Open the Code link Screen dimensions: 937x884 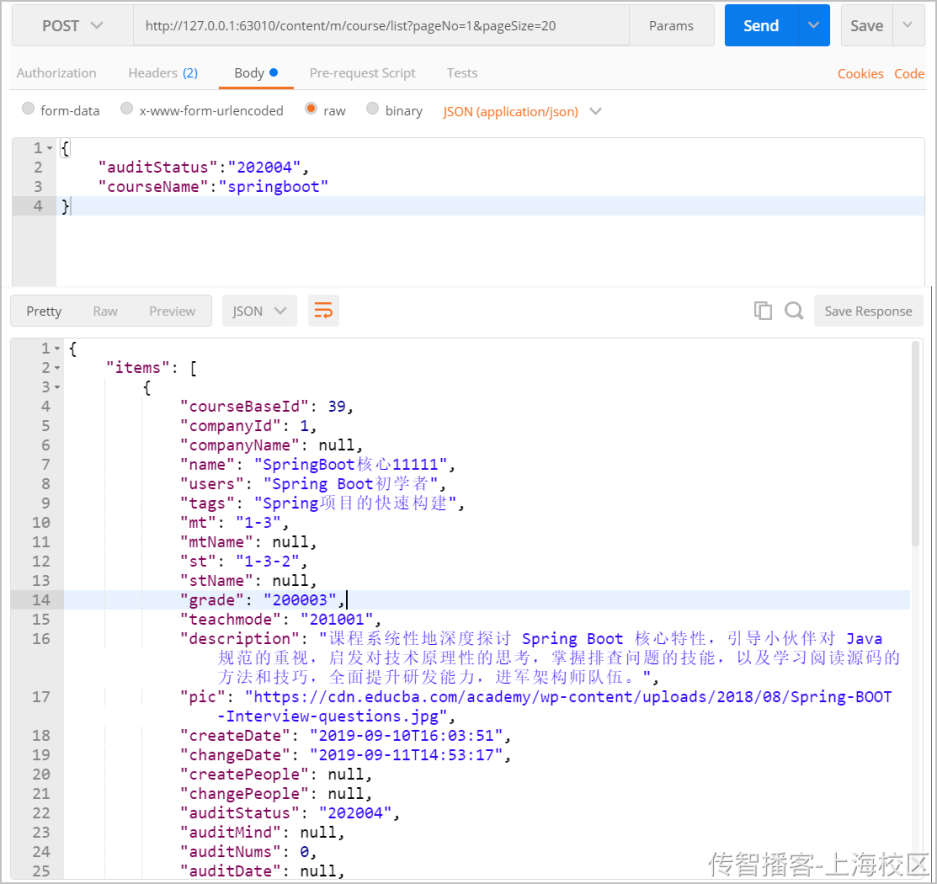tap(909, 74)
